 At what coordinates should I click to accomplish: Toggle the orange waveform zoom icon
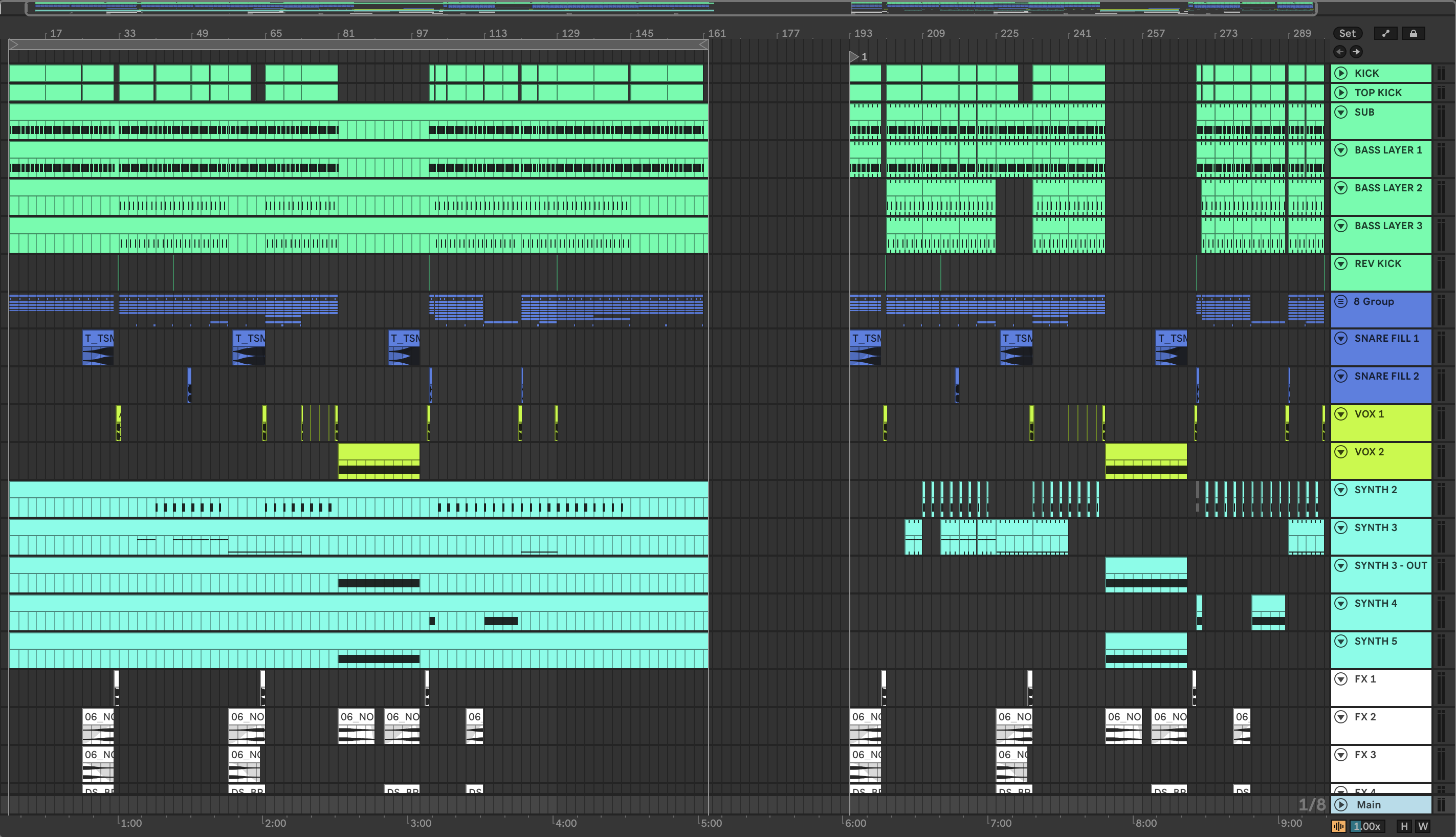coord(1339,826)
